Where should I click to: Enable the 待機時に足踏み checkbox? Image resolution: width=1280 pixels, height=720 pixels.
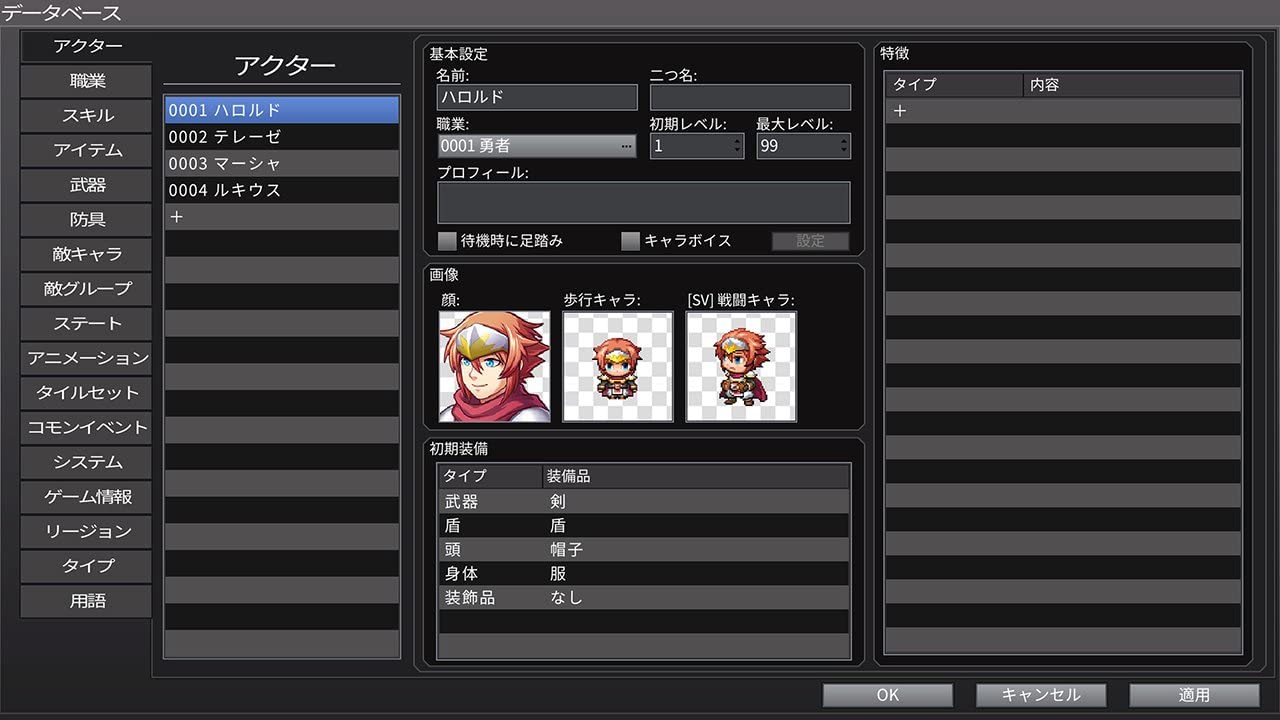[x=447, y=241]
